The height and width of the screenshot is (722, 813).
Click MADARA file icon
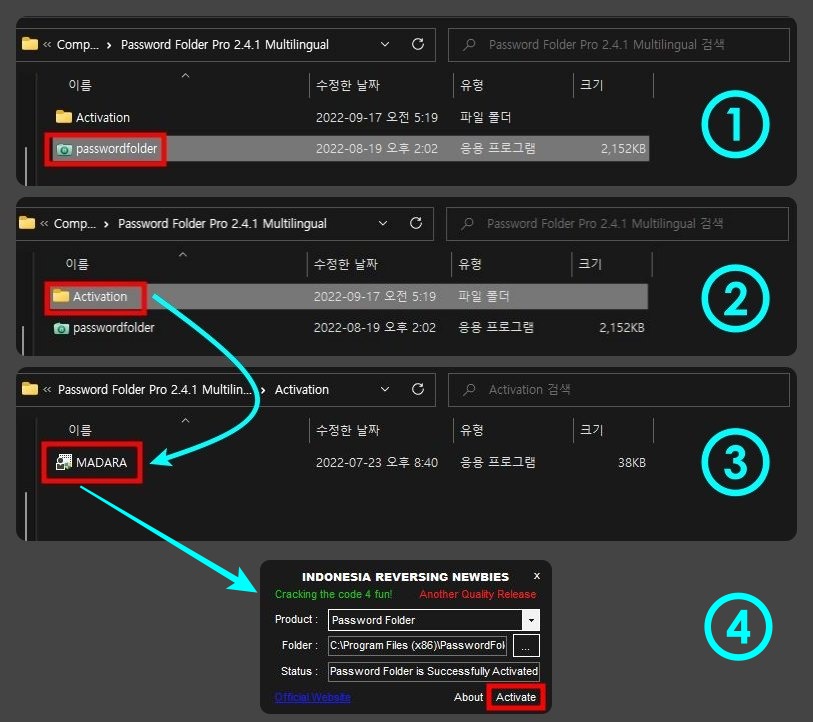click(63, 462)
